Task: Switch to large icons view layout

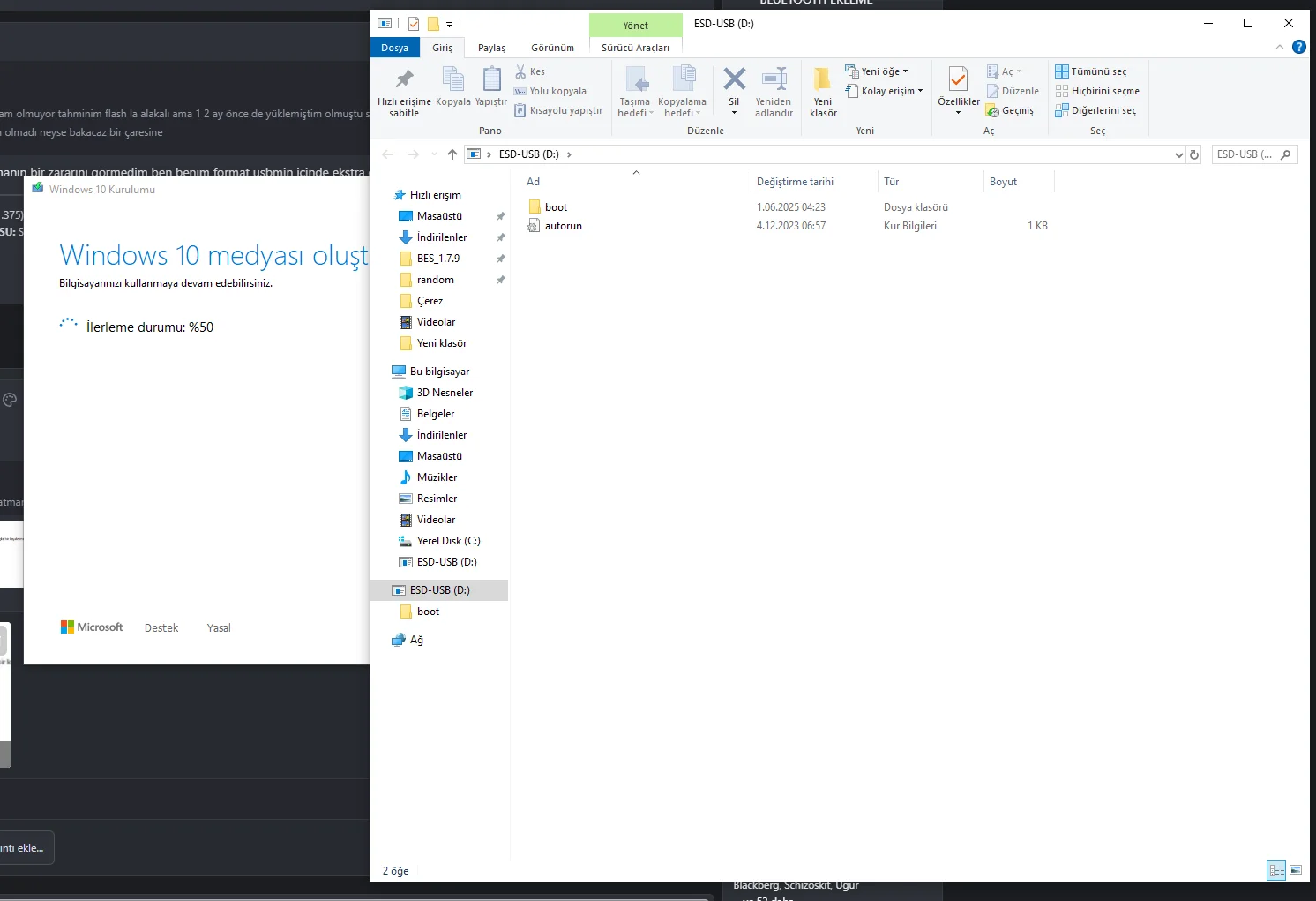Action: click(x=1296, y=870)
